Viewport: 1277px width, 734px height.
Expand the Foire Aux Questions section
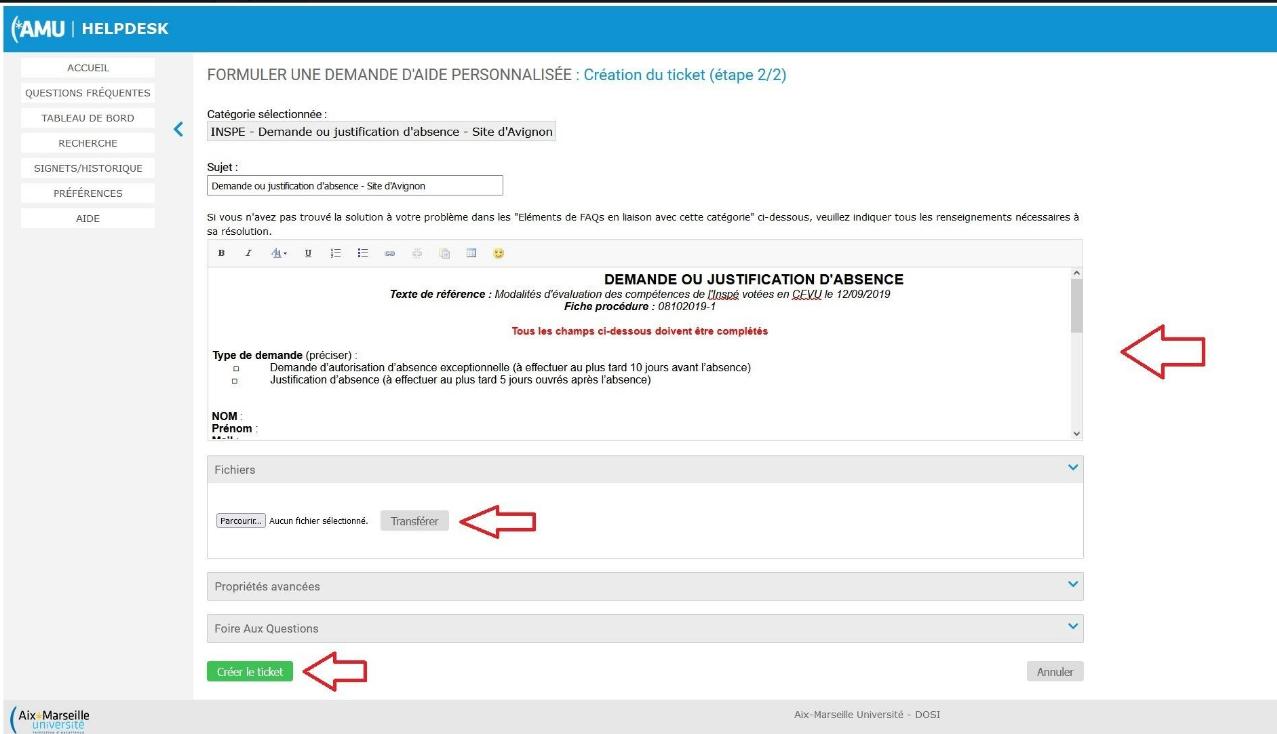[x=1073, y=627]
